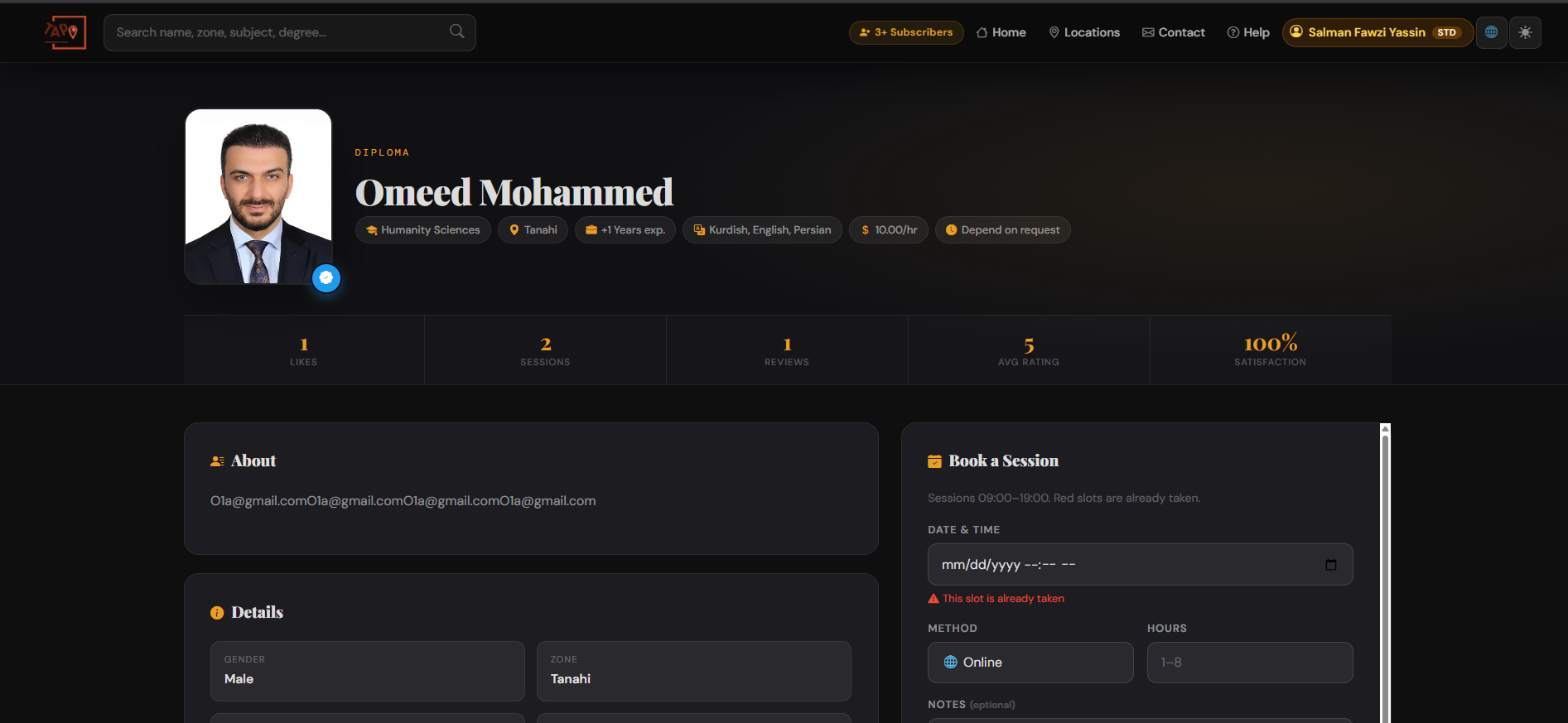
Task: Click the site logo icon
Action: point(65,32)
